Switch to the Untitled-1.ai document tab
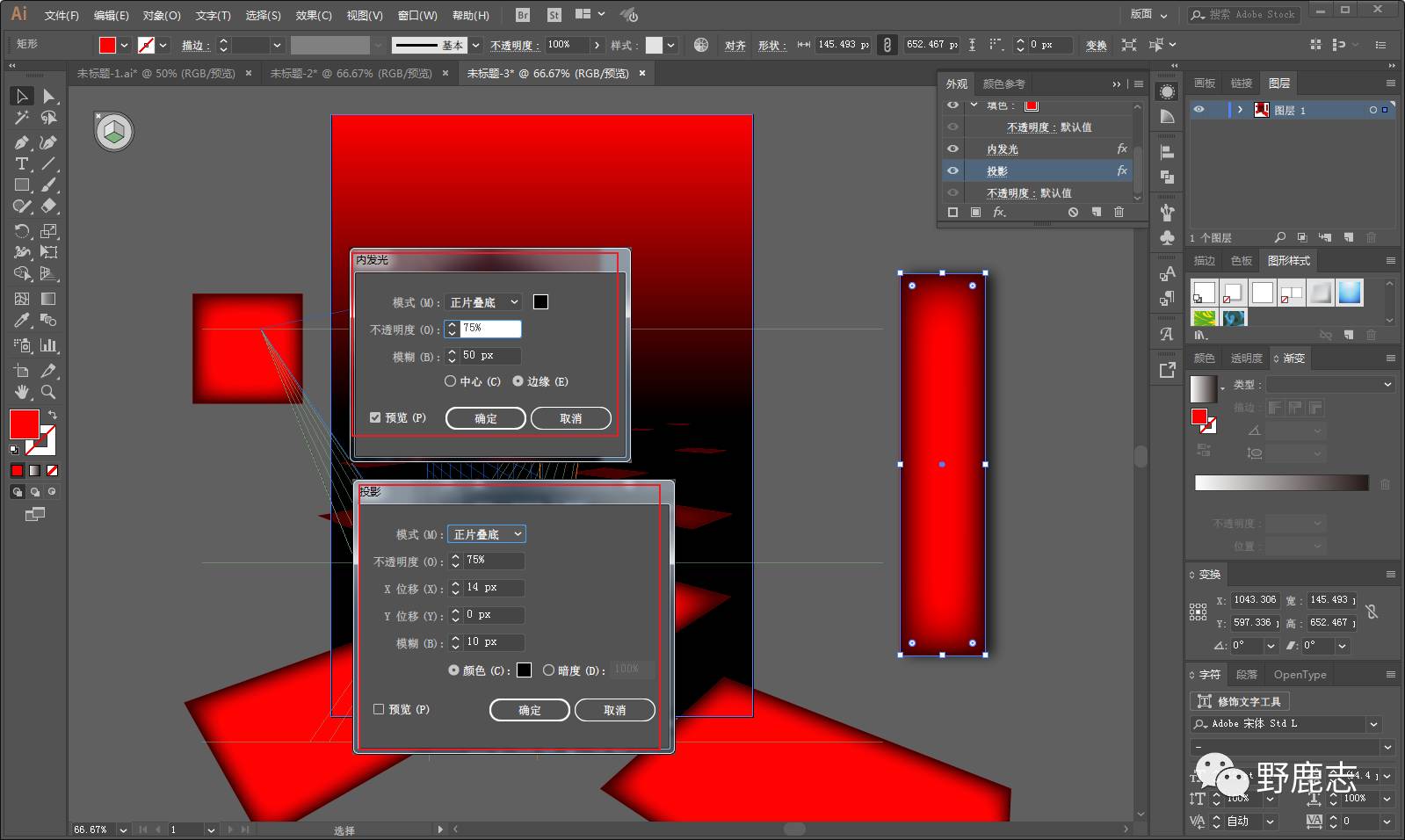 click(156, 74)
